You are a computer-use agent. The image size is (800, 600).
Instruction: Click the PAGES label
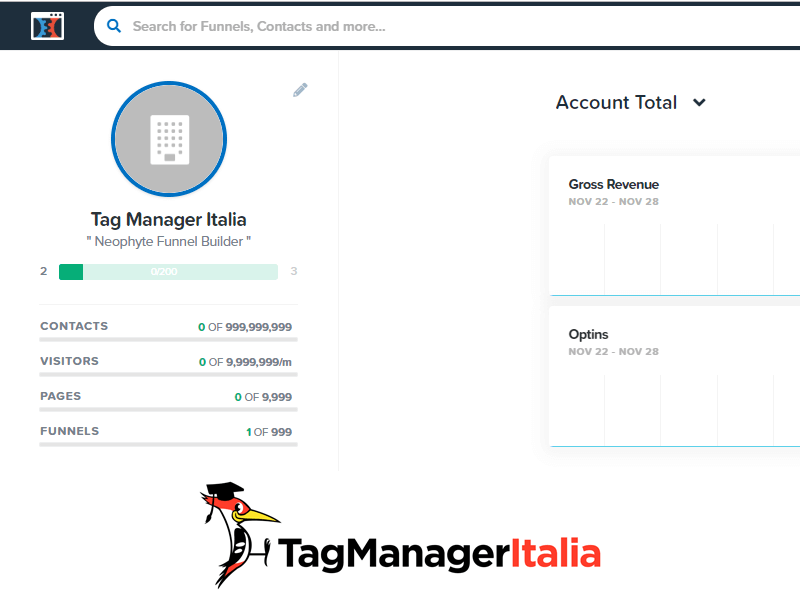point(60,396)
